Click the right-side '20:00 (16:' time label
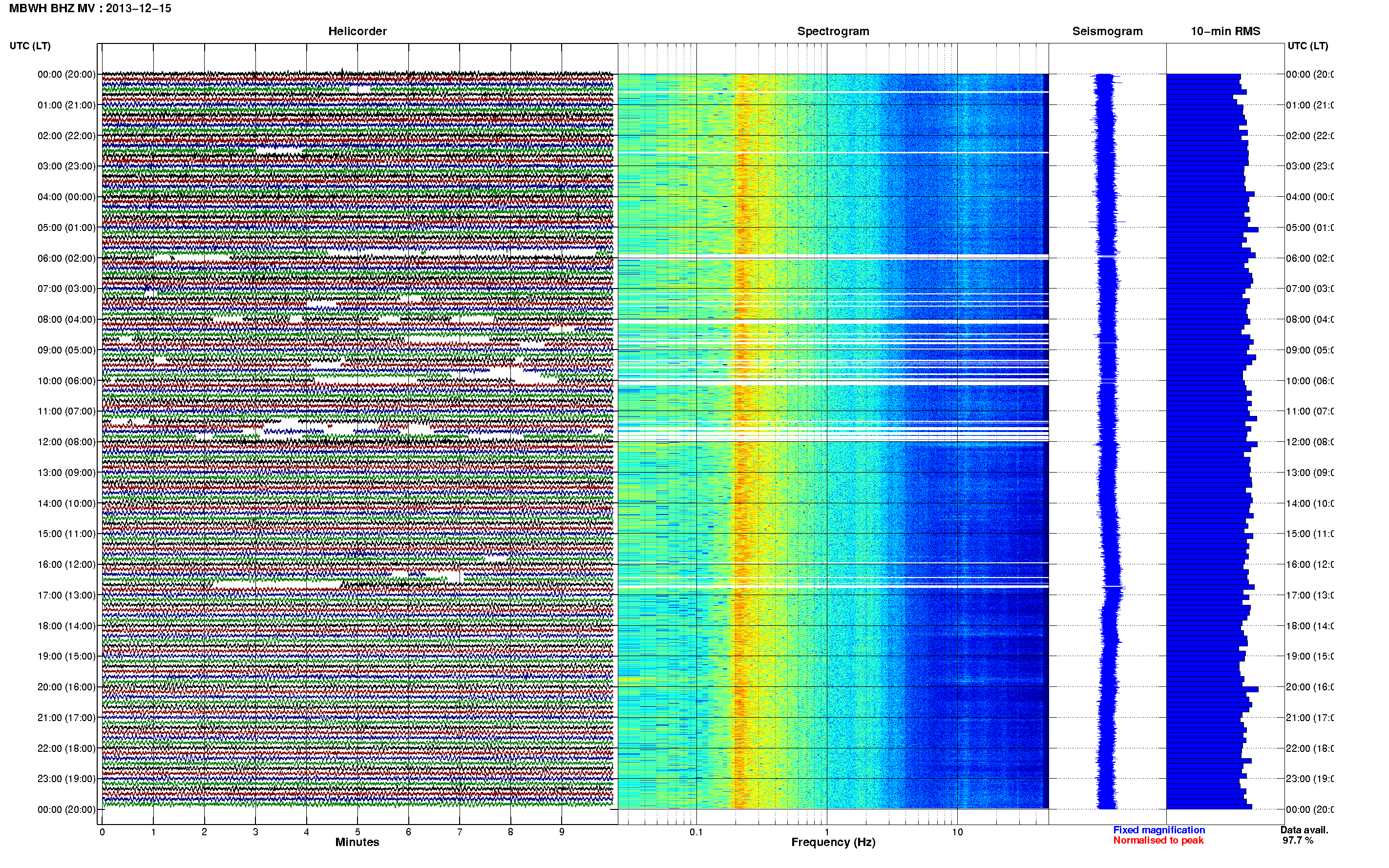 tap(1310, 686)
